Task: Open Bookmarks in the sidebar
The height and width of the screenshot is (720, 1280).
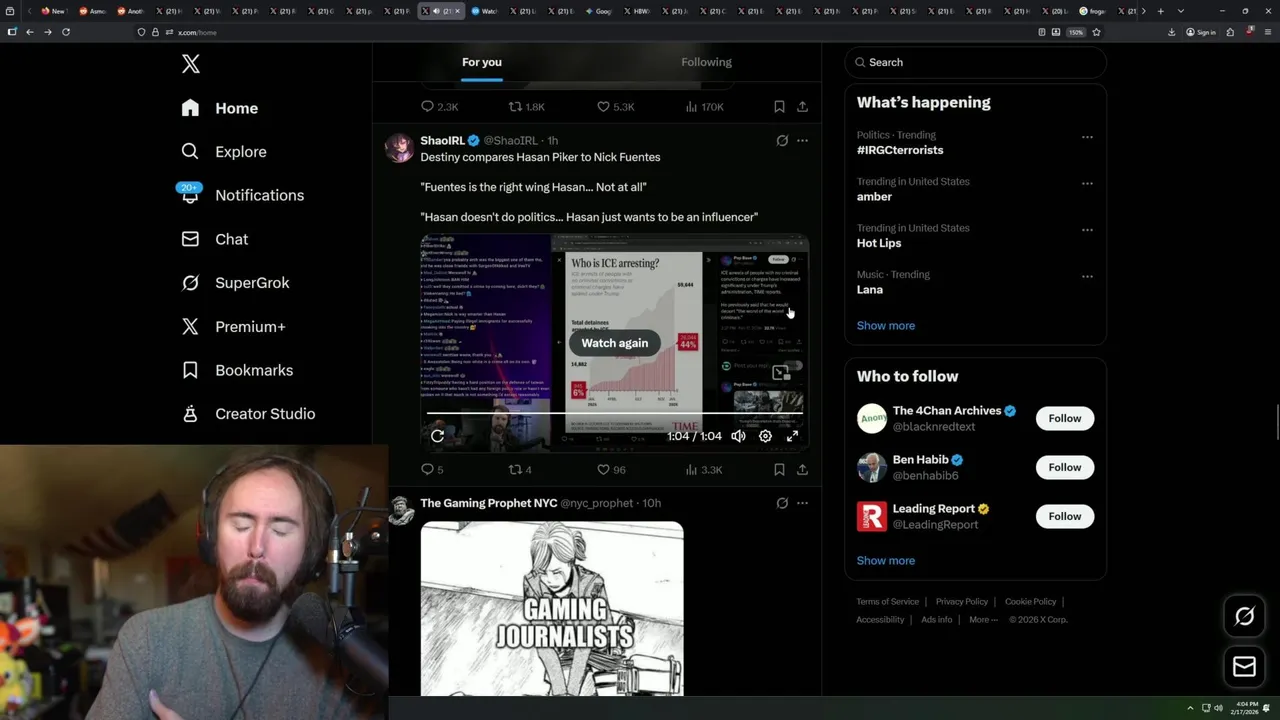Action: tap(237, 370)
